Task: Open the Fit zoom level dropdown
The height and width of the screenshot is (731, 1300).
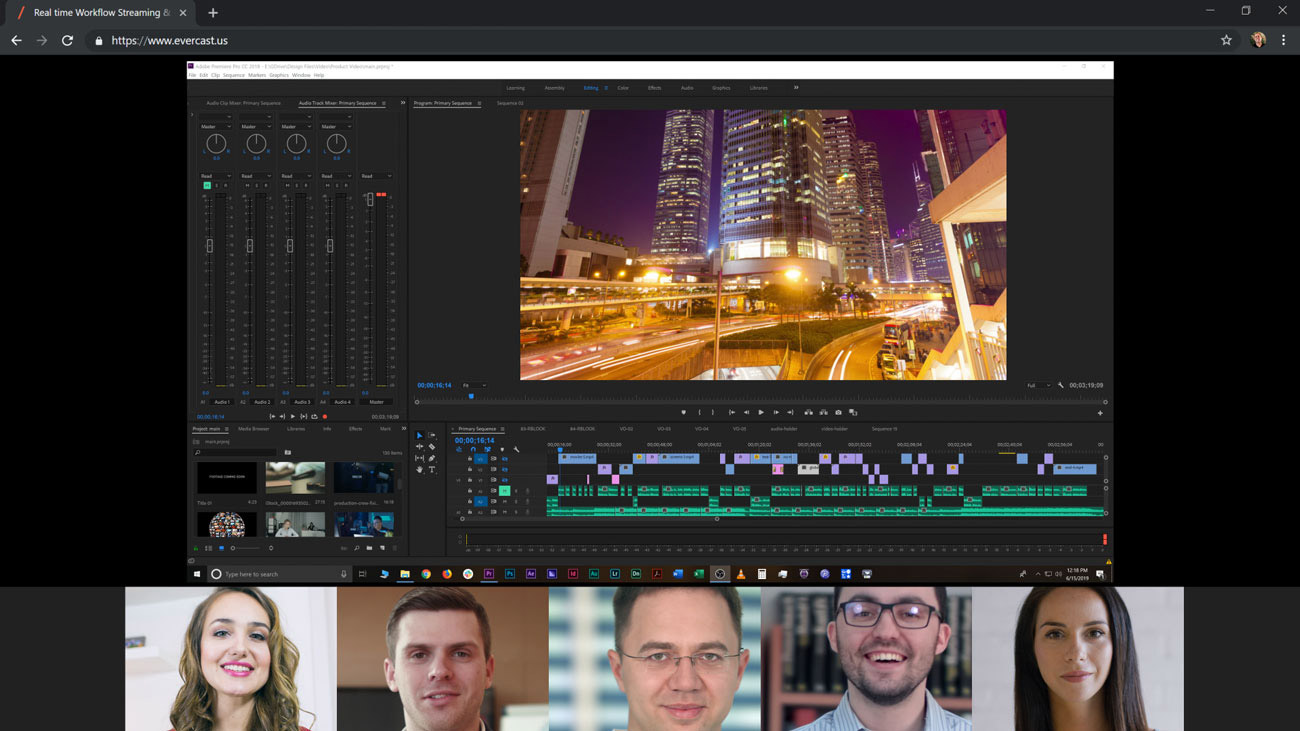Action: point(474,385)
